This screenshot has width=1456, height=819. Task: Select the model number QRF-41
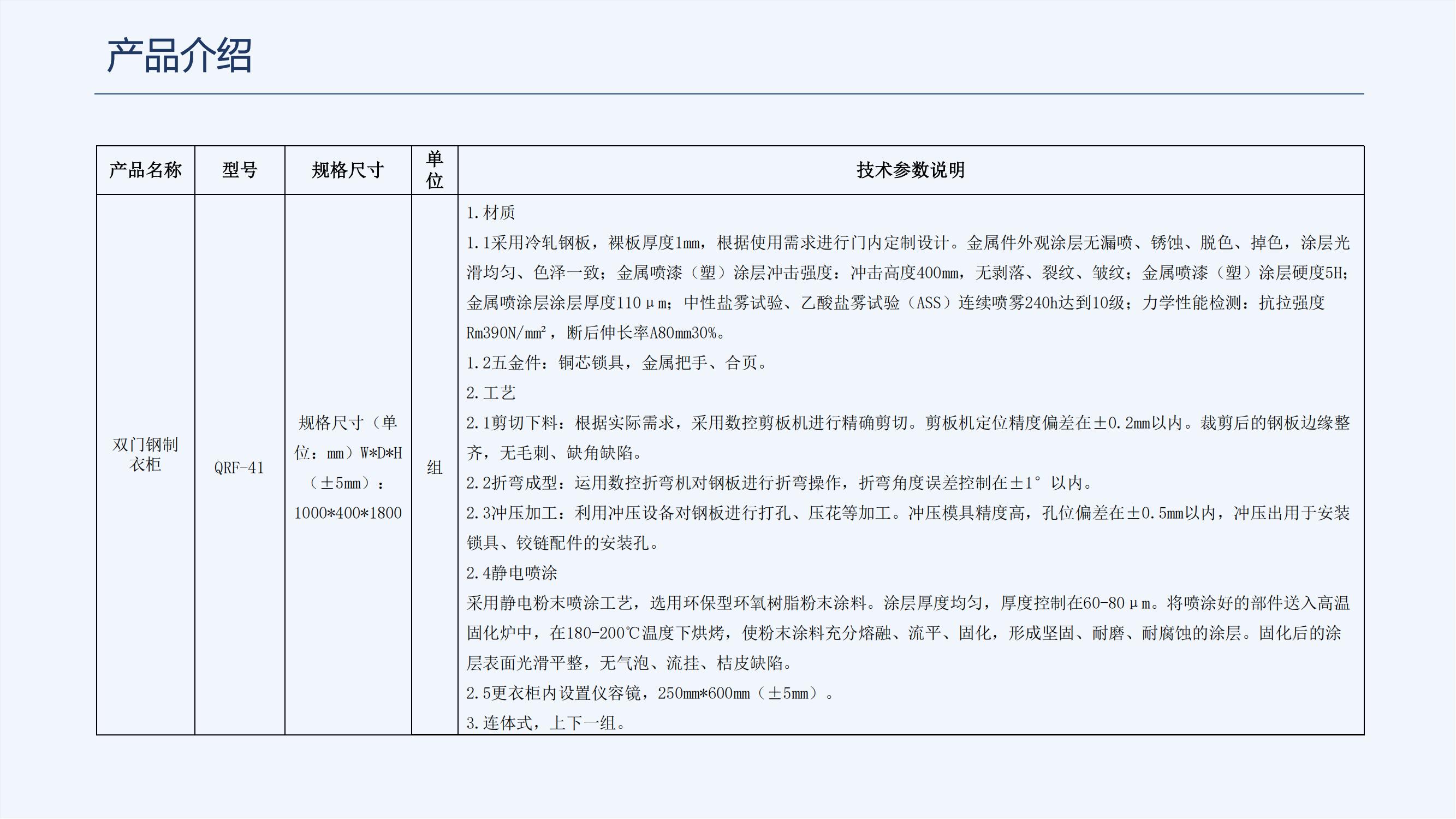pyautogui.click(x=239, y=468)
